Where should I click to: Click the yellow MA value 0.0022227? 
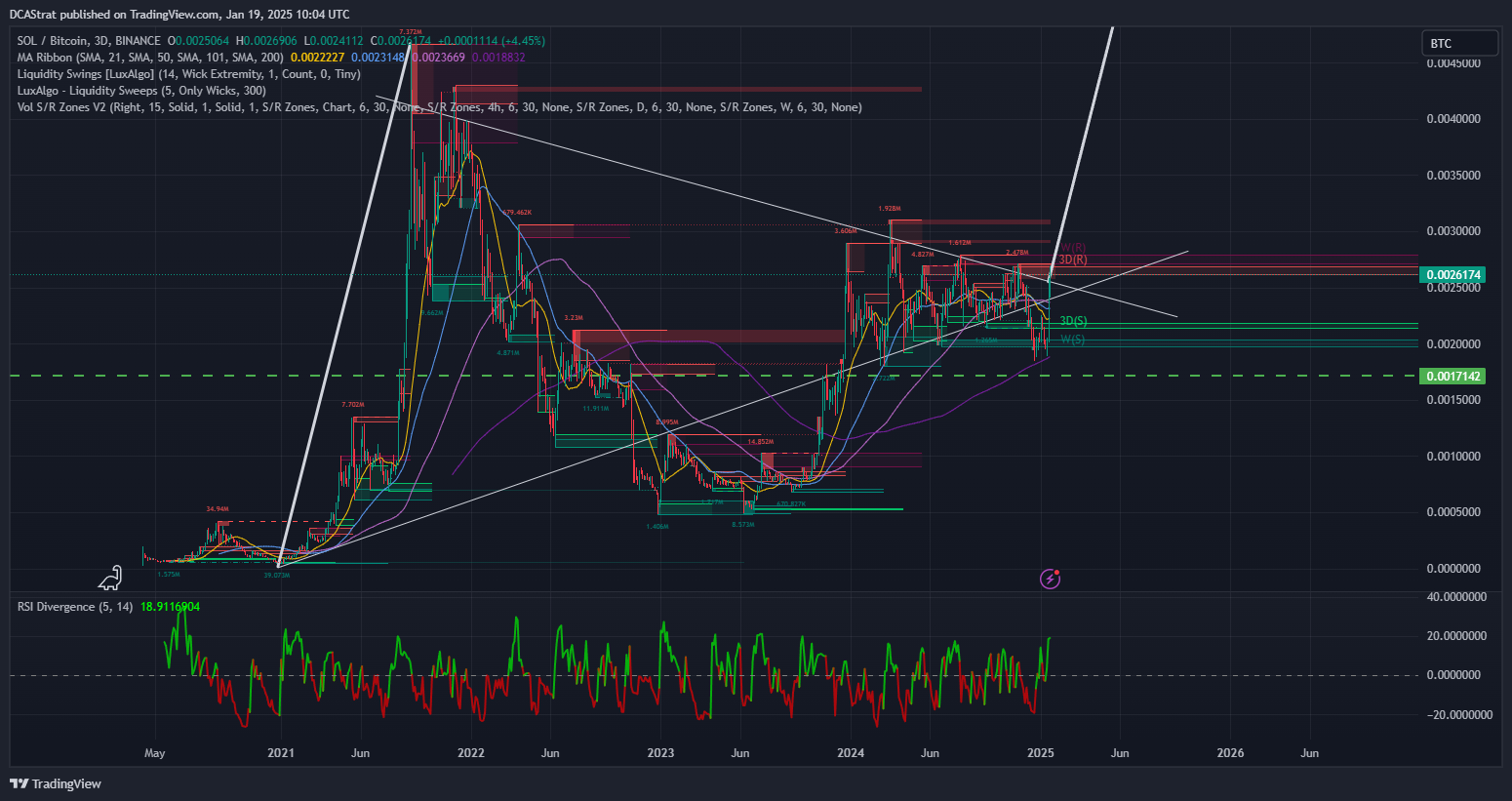[x=318, y=58]
